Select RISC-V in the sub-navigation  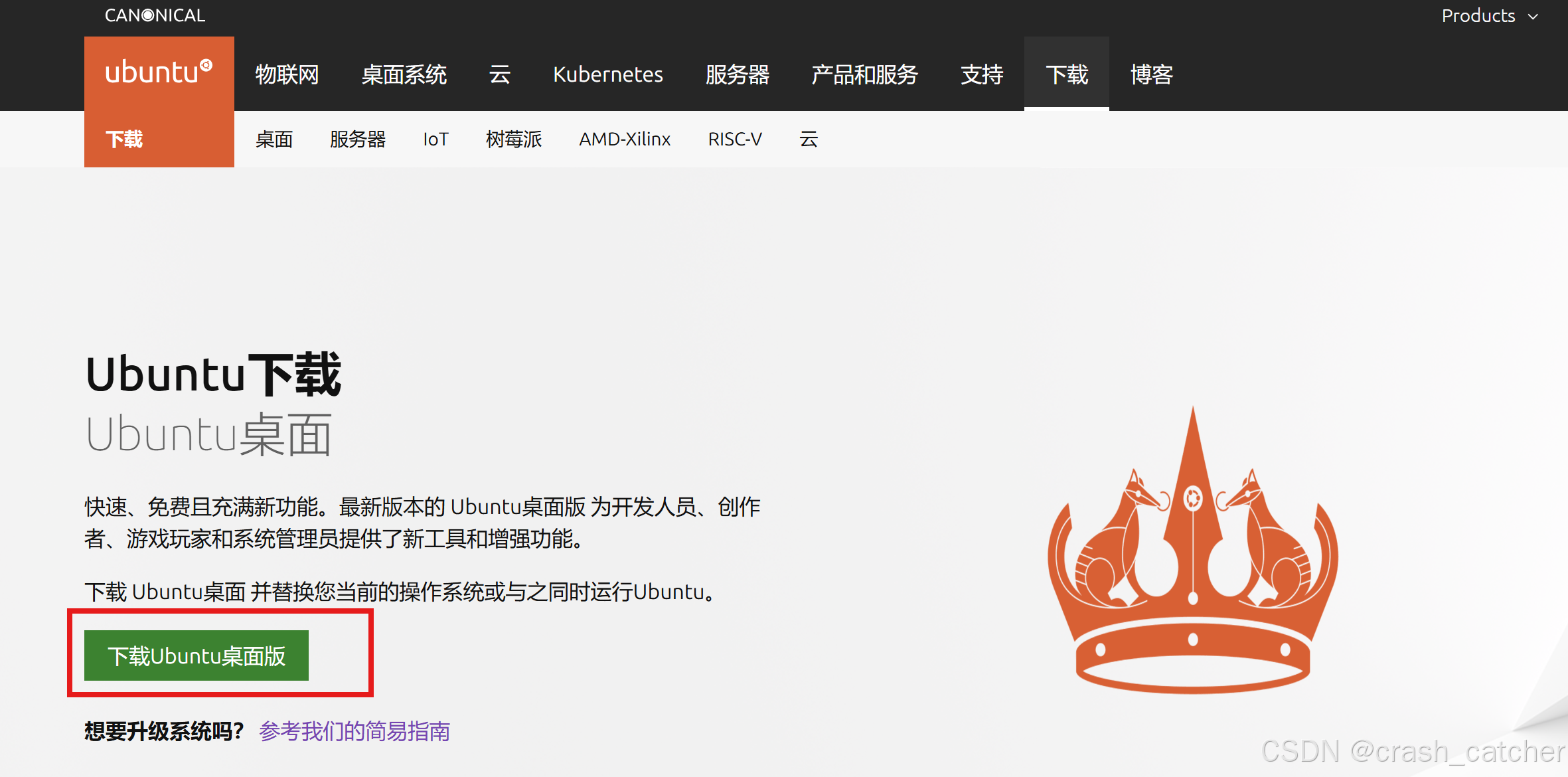735,139
